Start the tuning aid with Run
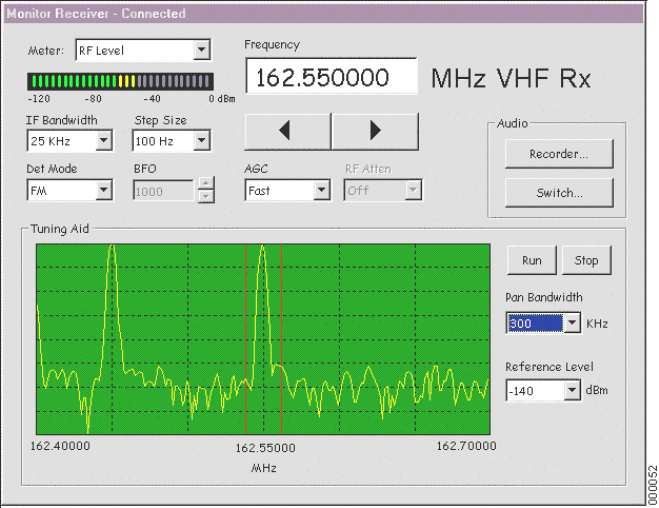659x508 pixels. point(532,261)
